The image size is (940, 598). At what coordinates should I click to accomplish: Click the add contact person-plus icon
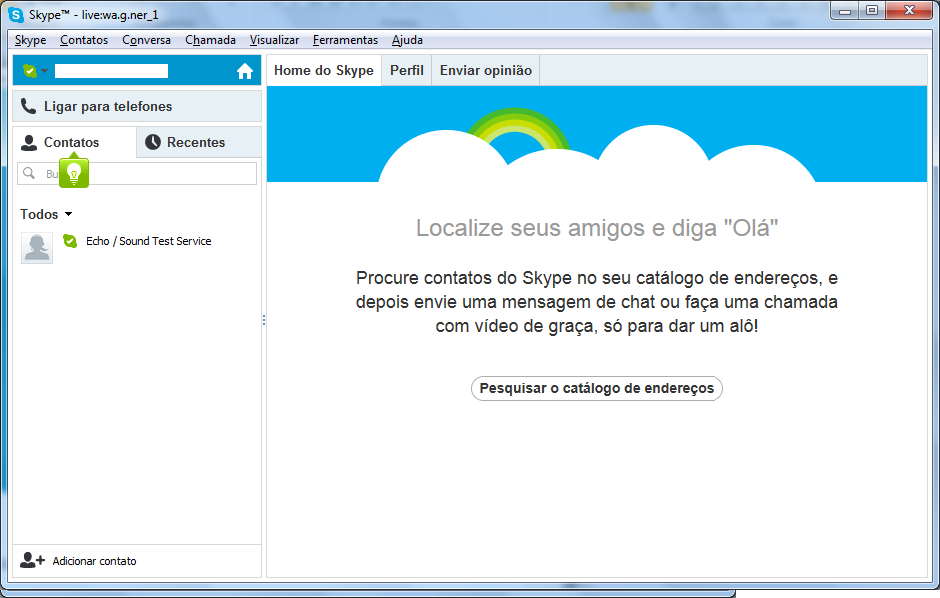click(x=32, y=560)
